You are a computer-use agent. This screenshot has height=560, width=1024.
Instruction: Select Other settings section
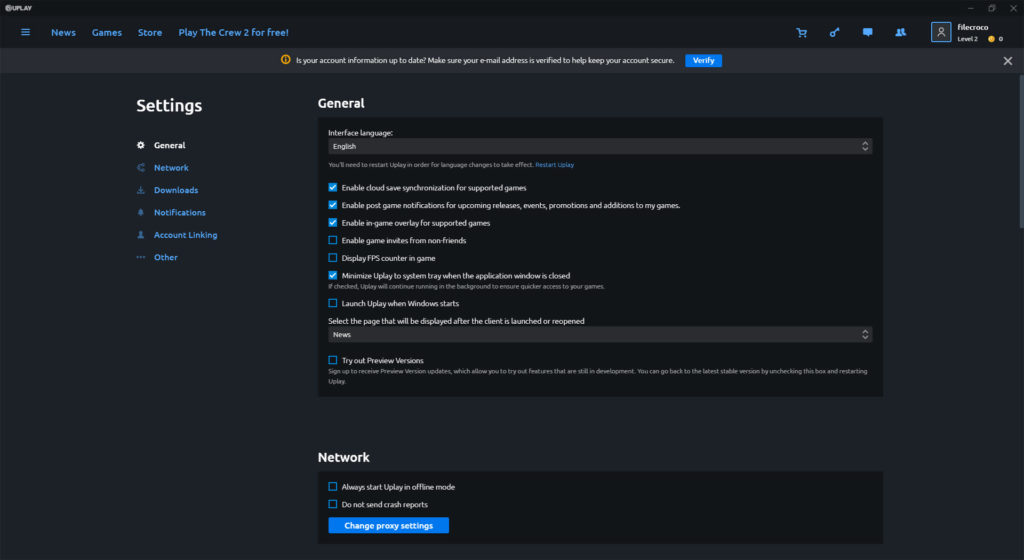coord(165,257)
